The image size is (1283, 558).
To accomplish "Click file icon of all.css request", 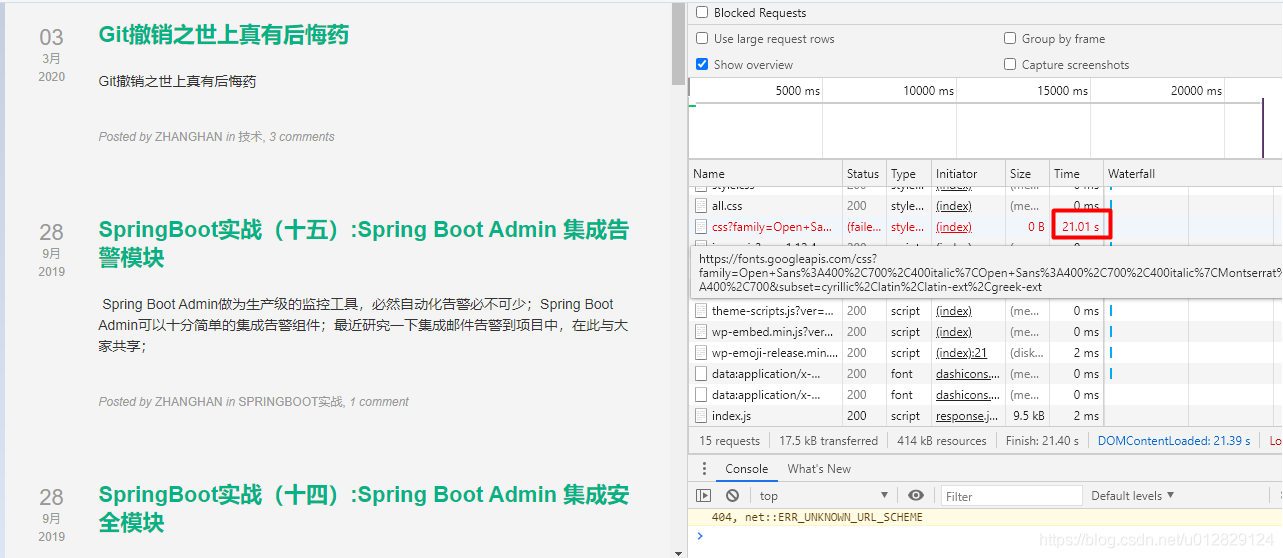I will 701,206.
